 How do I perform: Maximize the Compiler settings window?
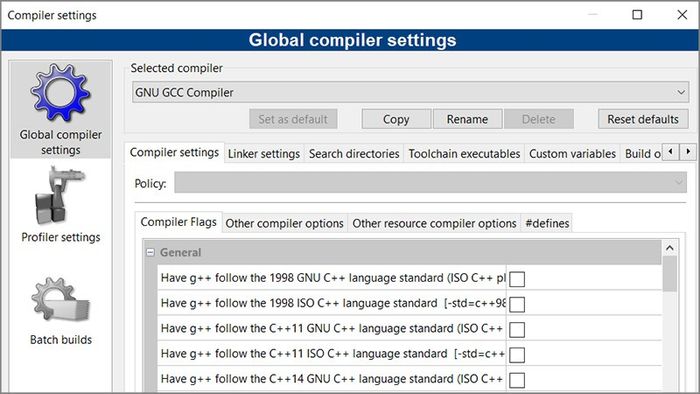637,15
